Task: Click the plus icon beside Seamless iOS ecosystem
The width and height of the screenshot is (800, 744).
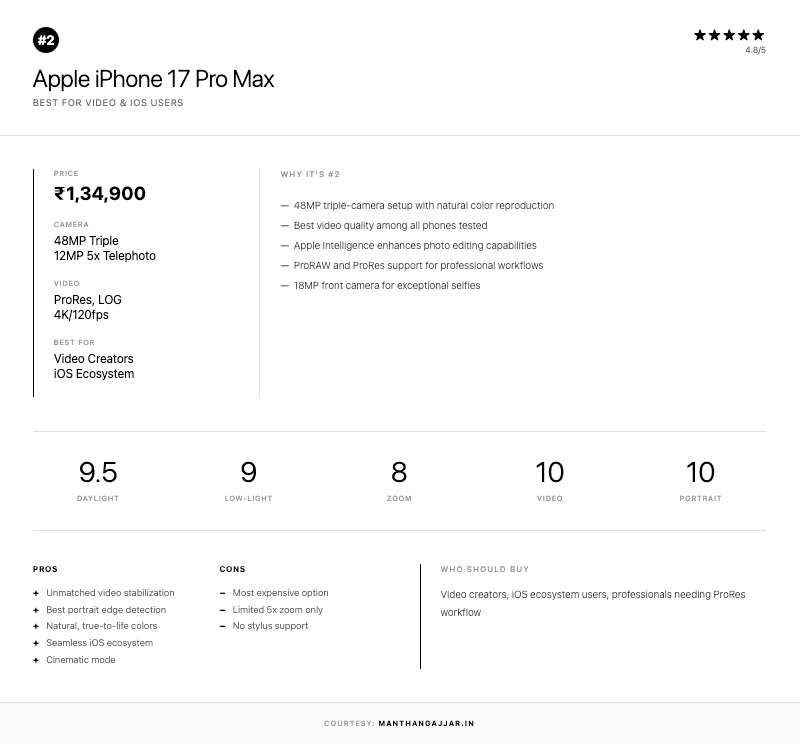Action: tap(36, 643)
